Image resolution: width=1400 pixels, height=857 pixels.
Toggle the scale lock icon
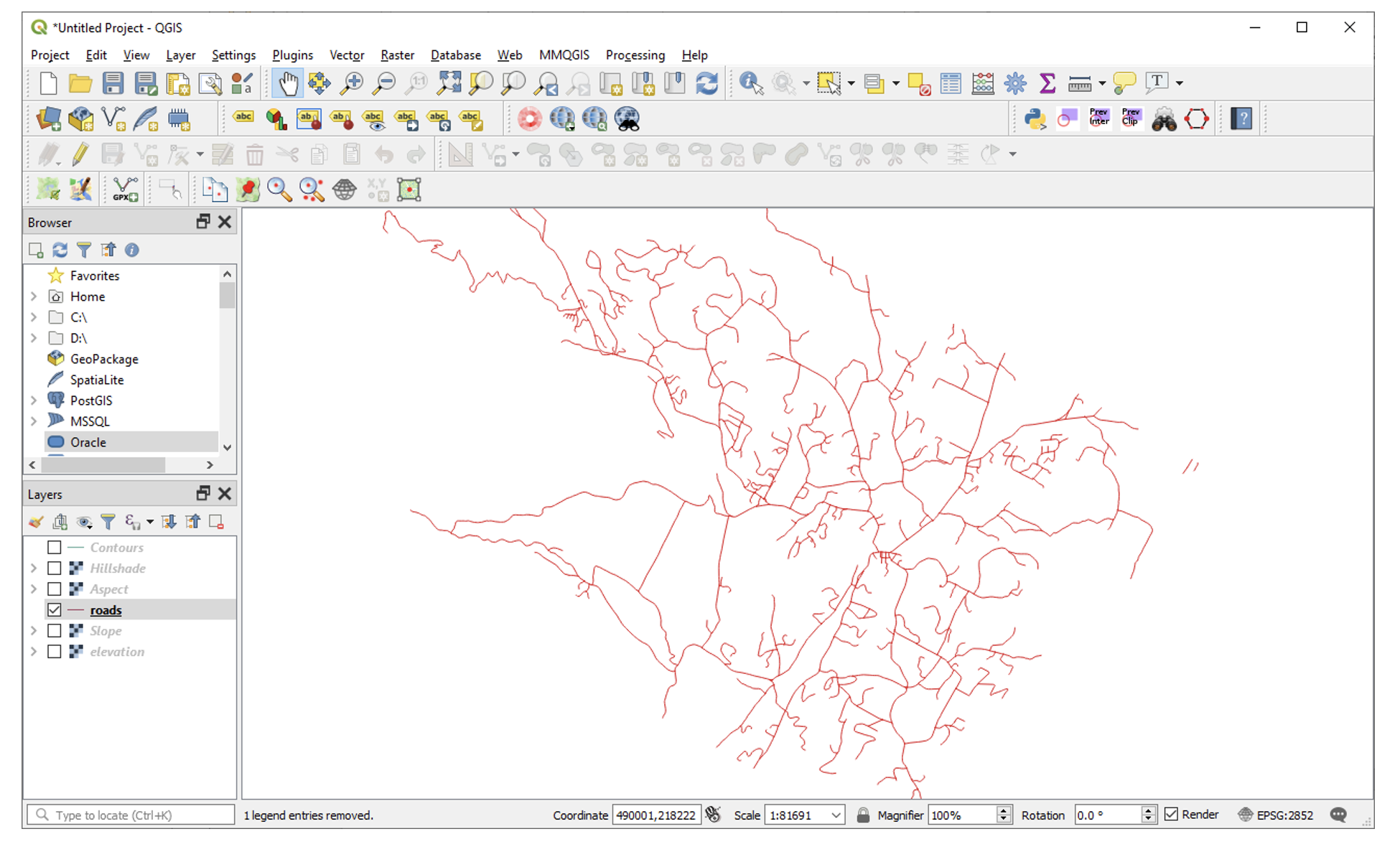click(863, 815)
